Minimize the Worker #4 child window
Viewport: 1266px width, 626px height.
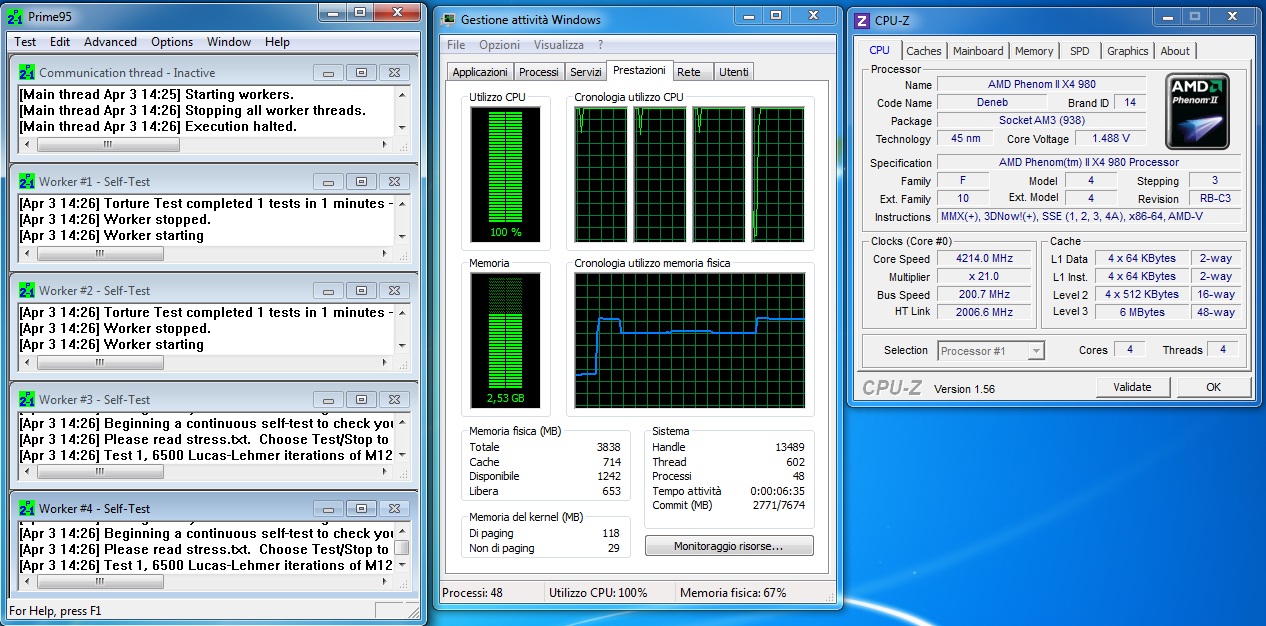(328, 508)
